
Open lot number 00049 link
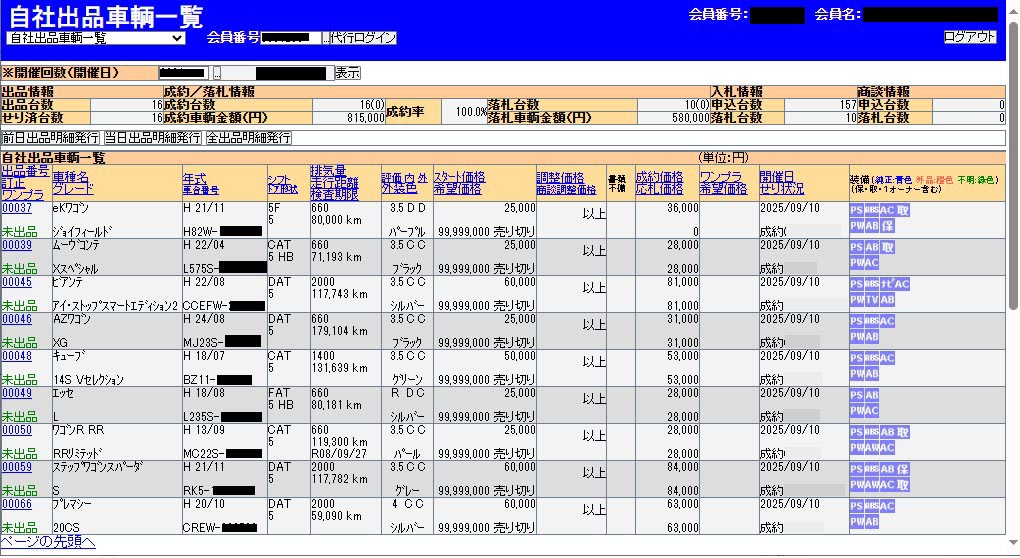pos(16,393)
